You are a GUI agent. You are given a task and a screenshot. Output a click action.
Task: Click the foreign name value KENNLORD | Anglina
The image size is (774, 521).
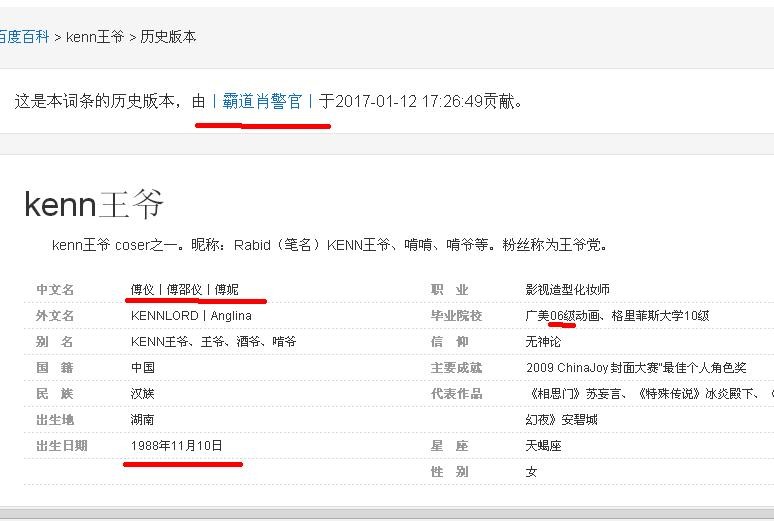click(x=191, y=316)
